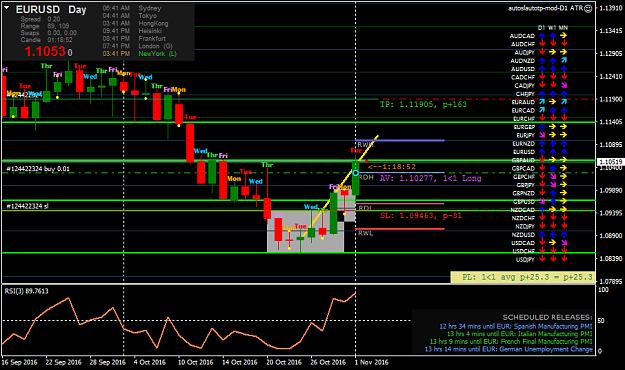This screenshot has height=370, width=625.
Task: Click the EURJPY D1 magenta diagonal arrow
Action: click(x=542, y=135)
